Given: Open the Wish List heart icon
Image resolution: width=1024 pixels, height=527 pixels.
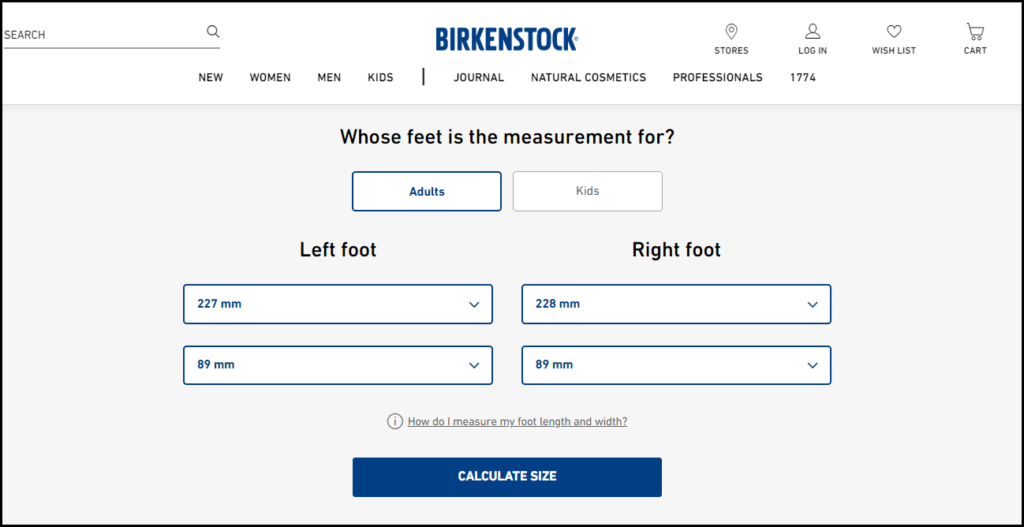Looking at the screenshot, I should [893, 31].
